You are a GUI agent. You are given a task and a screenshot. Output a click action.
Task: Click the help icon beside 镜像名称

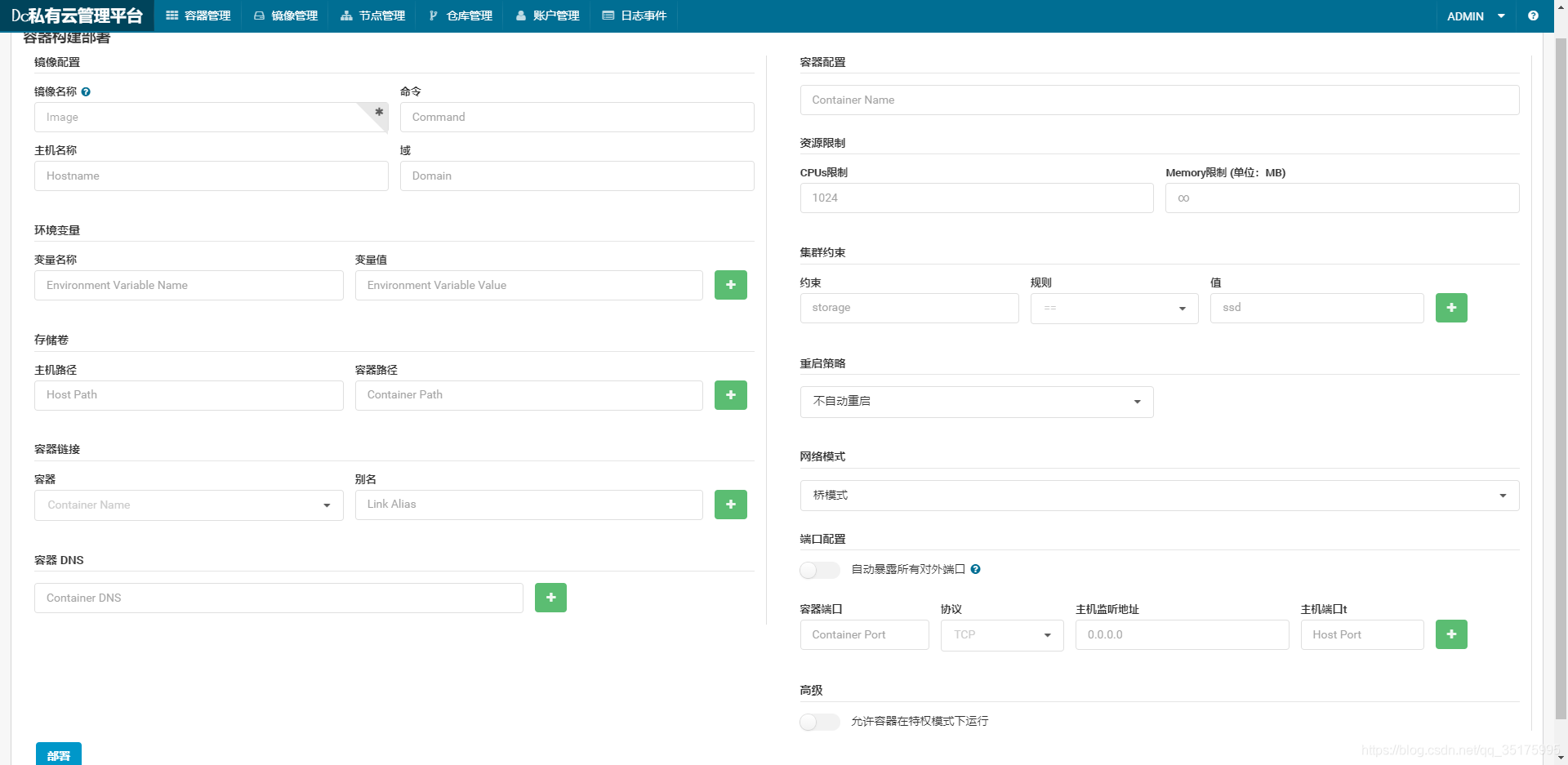87,91
